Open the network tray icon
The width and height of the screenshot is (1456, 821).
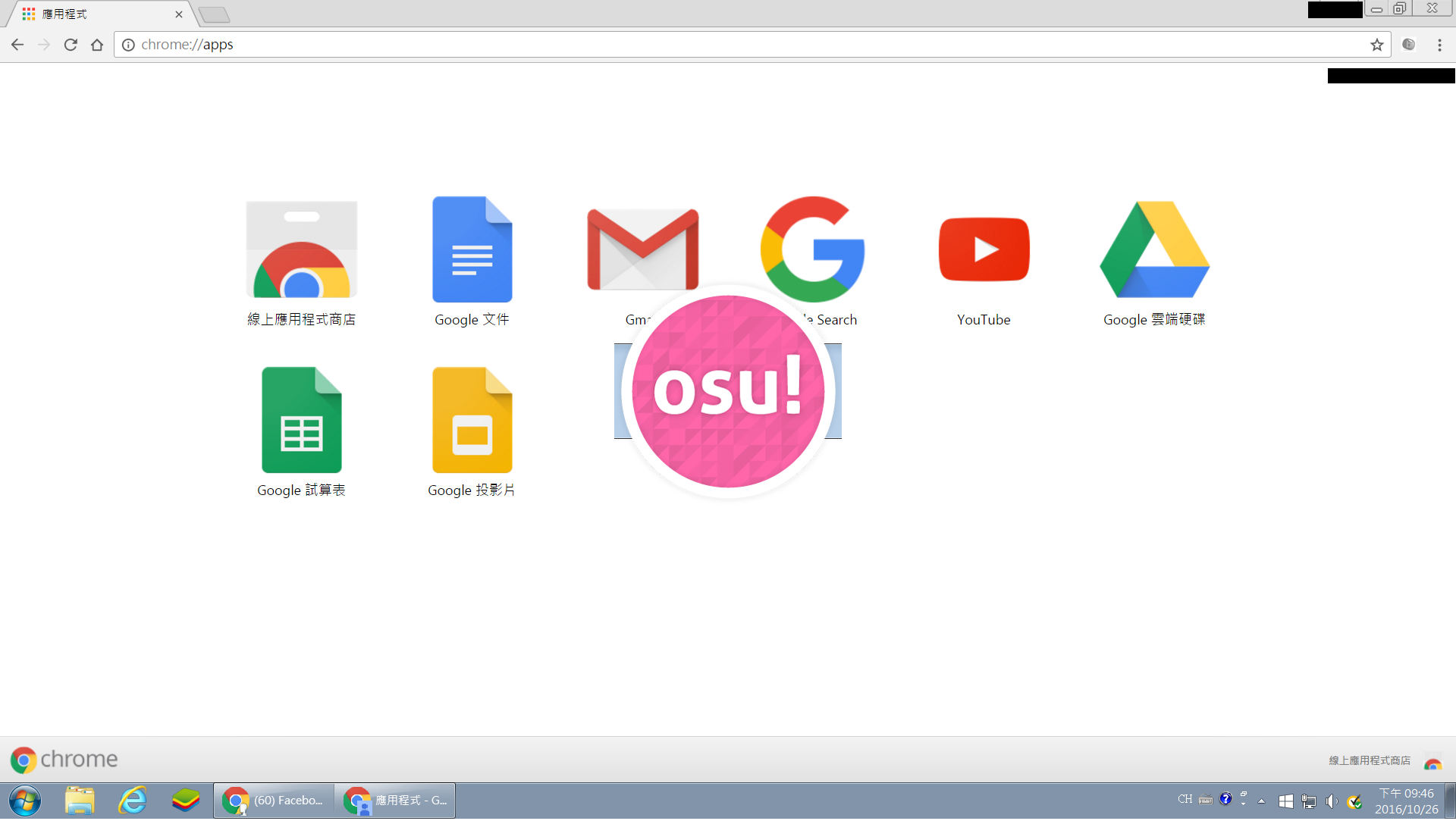[x=1309, y=801]
